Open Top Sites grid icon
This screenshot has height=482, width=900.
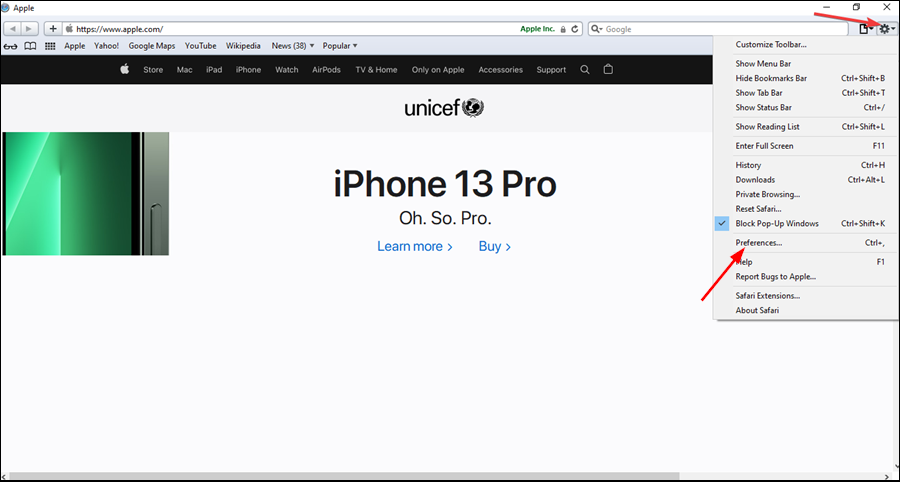(x=50, y=46)
